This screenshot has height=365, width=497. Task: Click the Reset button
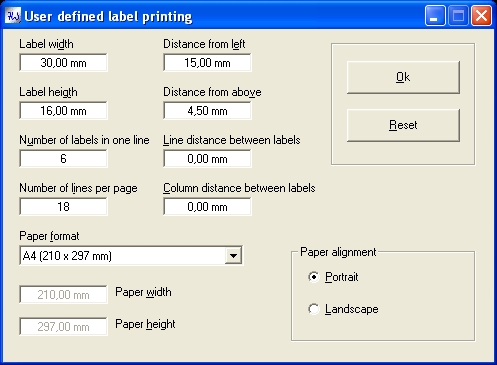[x=403, y=125]
